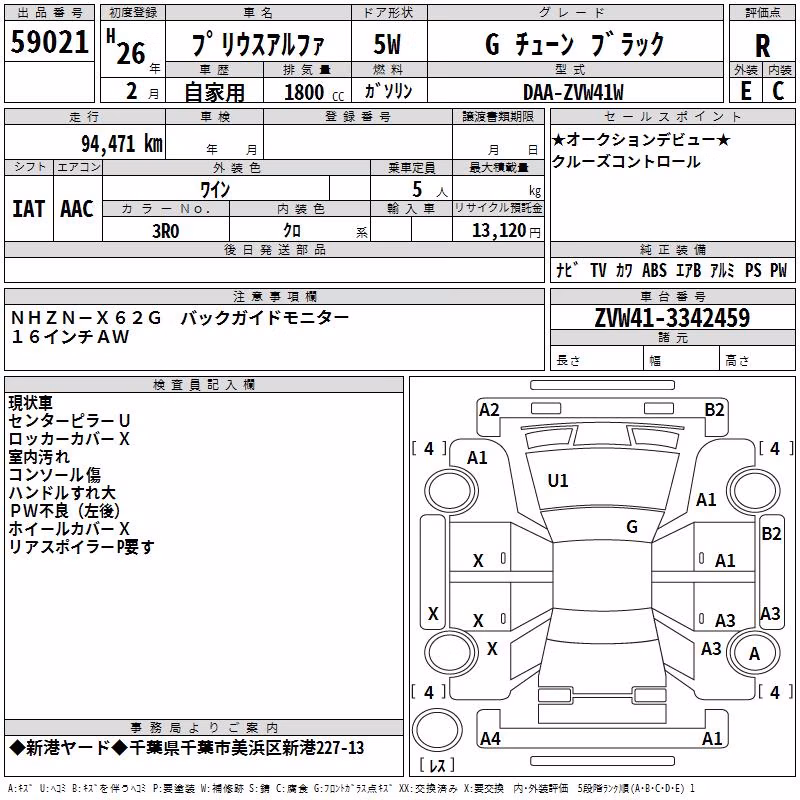
Task: Select the クルーズコントロール sales point
Action: click(x=626, y=162)
